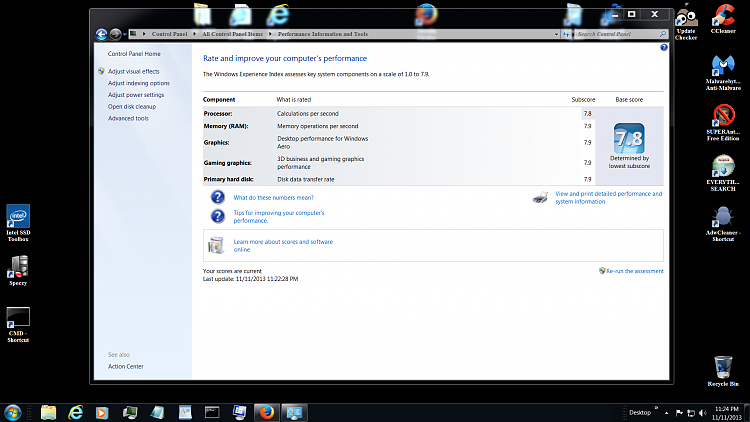Image resolution: width=750 pixels, height=422 pixels.
Task: Expand the arrow after All Control Panel Items
Action: [270, 34]
